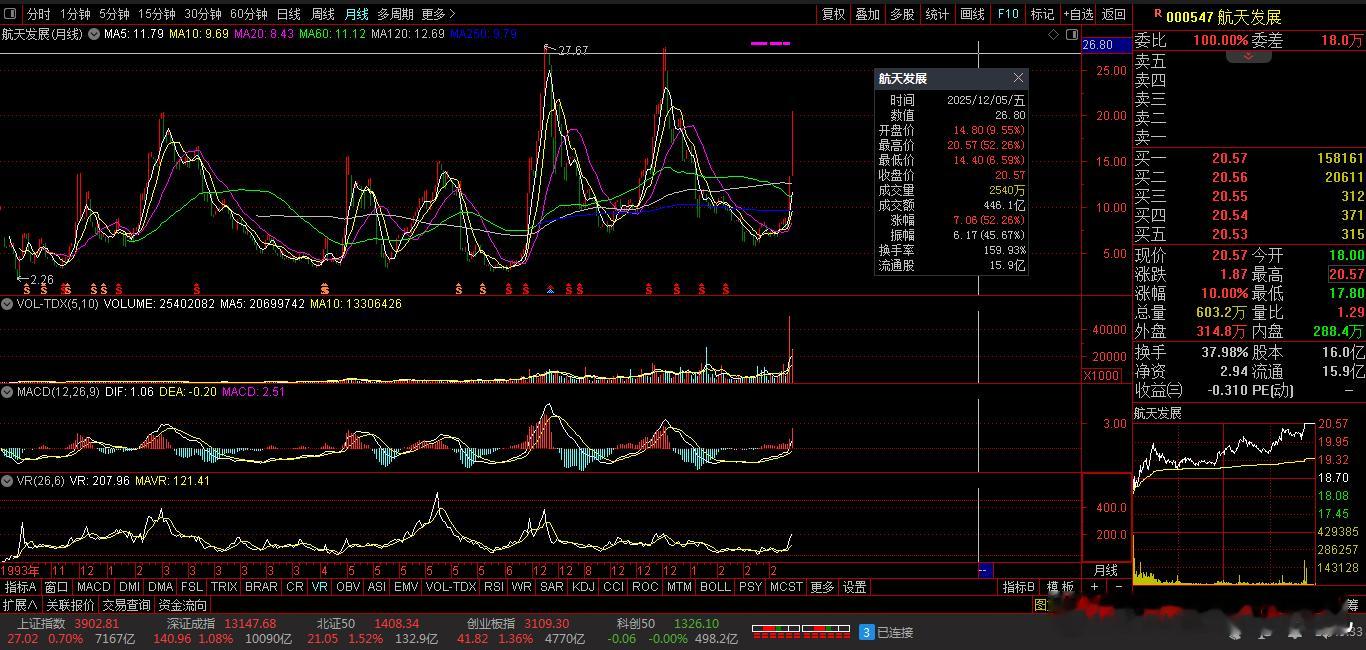Click the R badge before stock code 000547
This screenshot has height=650, width=1366.
click(x=1157, y=14)
